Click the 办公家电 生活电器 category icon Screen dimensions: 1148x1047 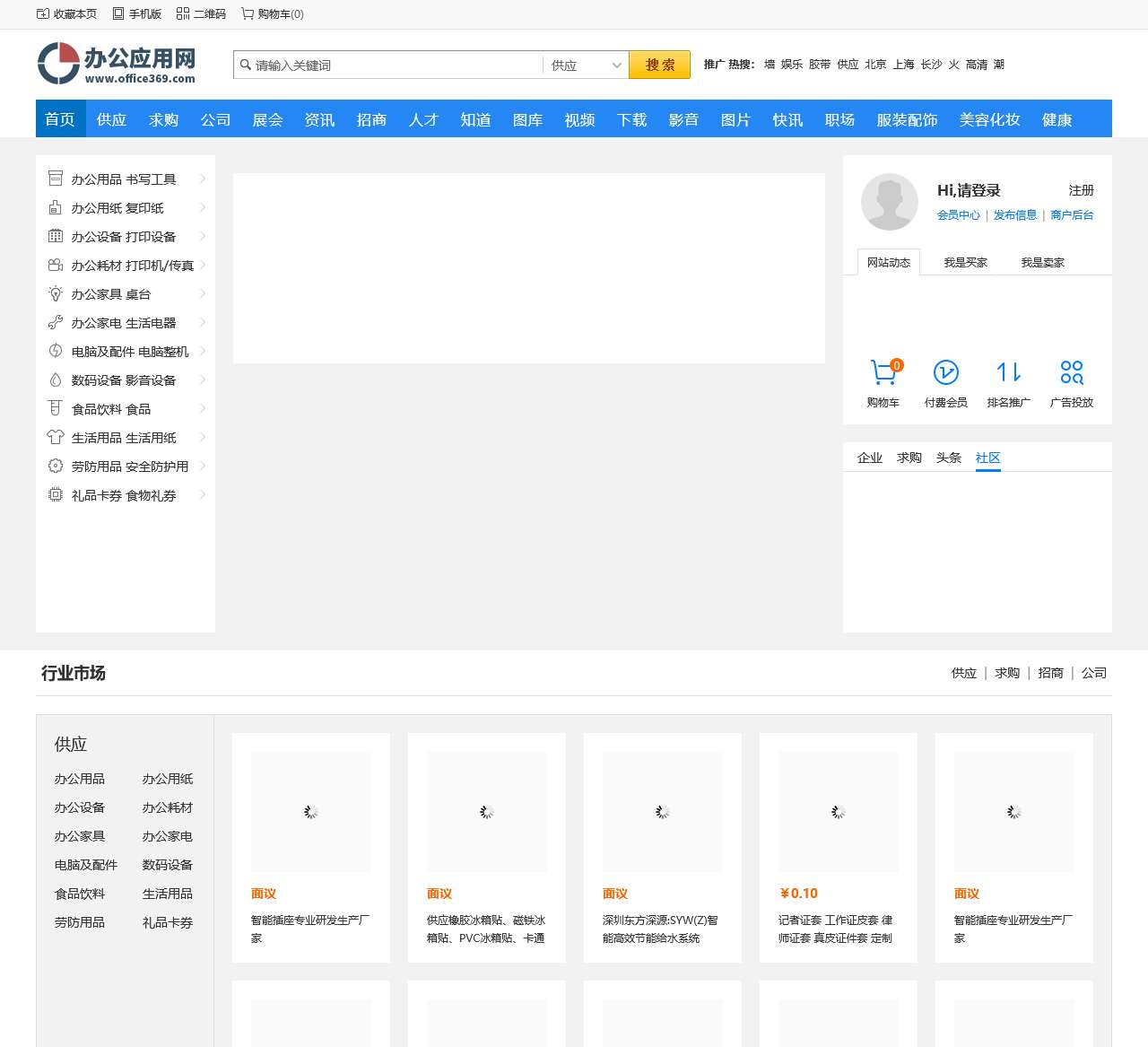(x=56, y=322)
